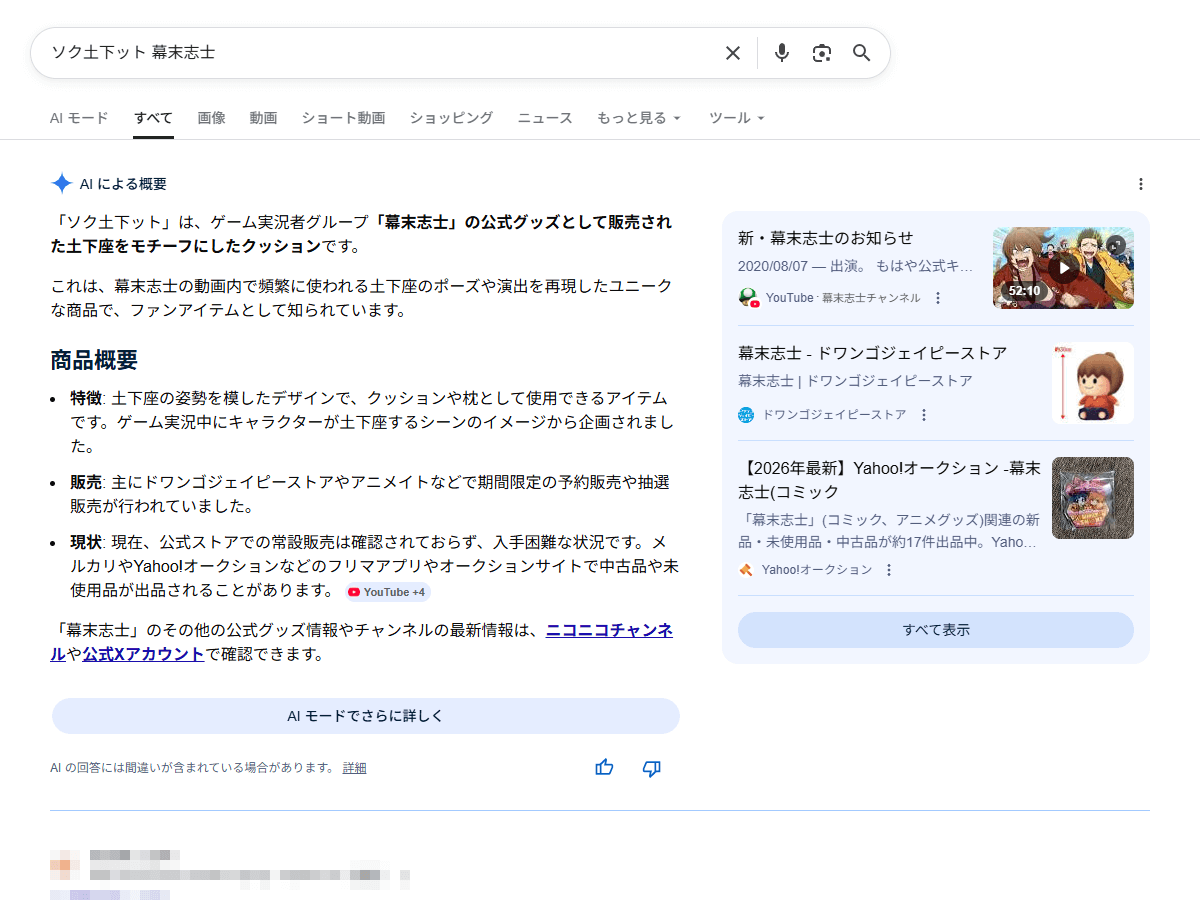This screenshot has width=1200, height=900.
Task: Expand the もっと見る dropdown
Action: click(639, 118)
